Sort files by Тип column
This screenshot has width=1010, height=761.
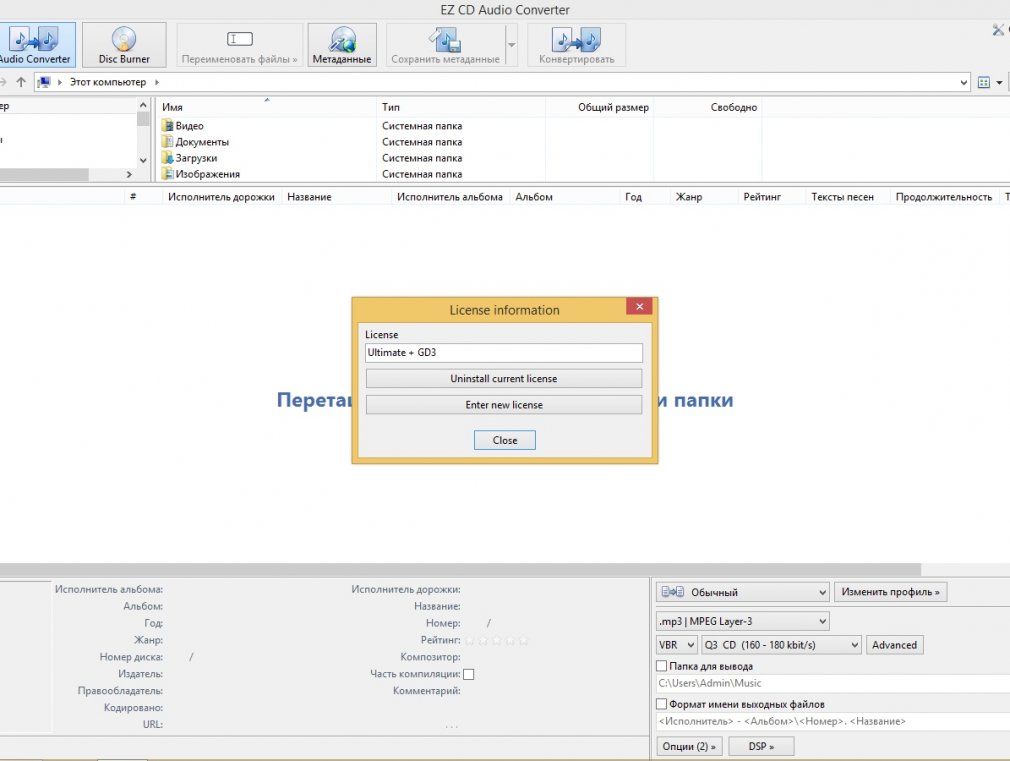[x=461, y=107]
